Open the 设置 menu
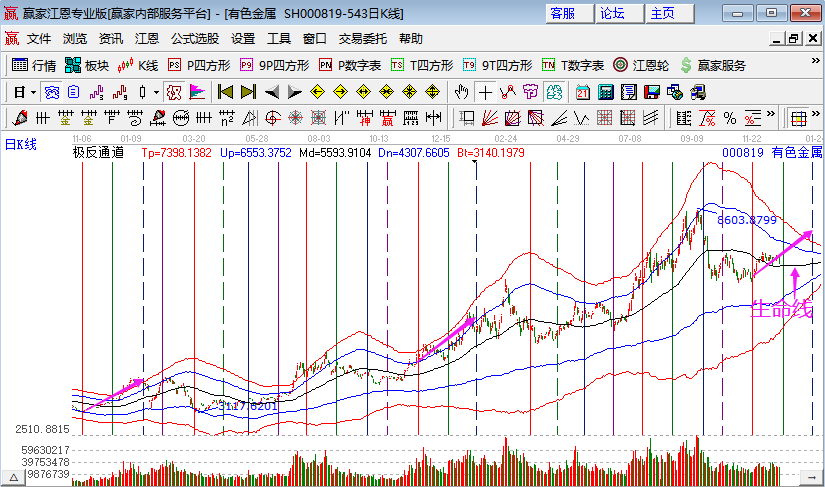This screenshot has width=825, height=487. pos(243,38)
